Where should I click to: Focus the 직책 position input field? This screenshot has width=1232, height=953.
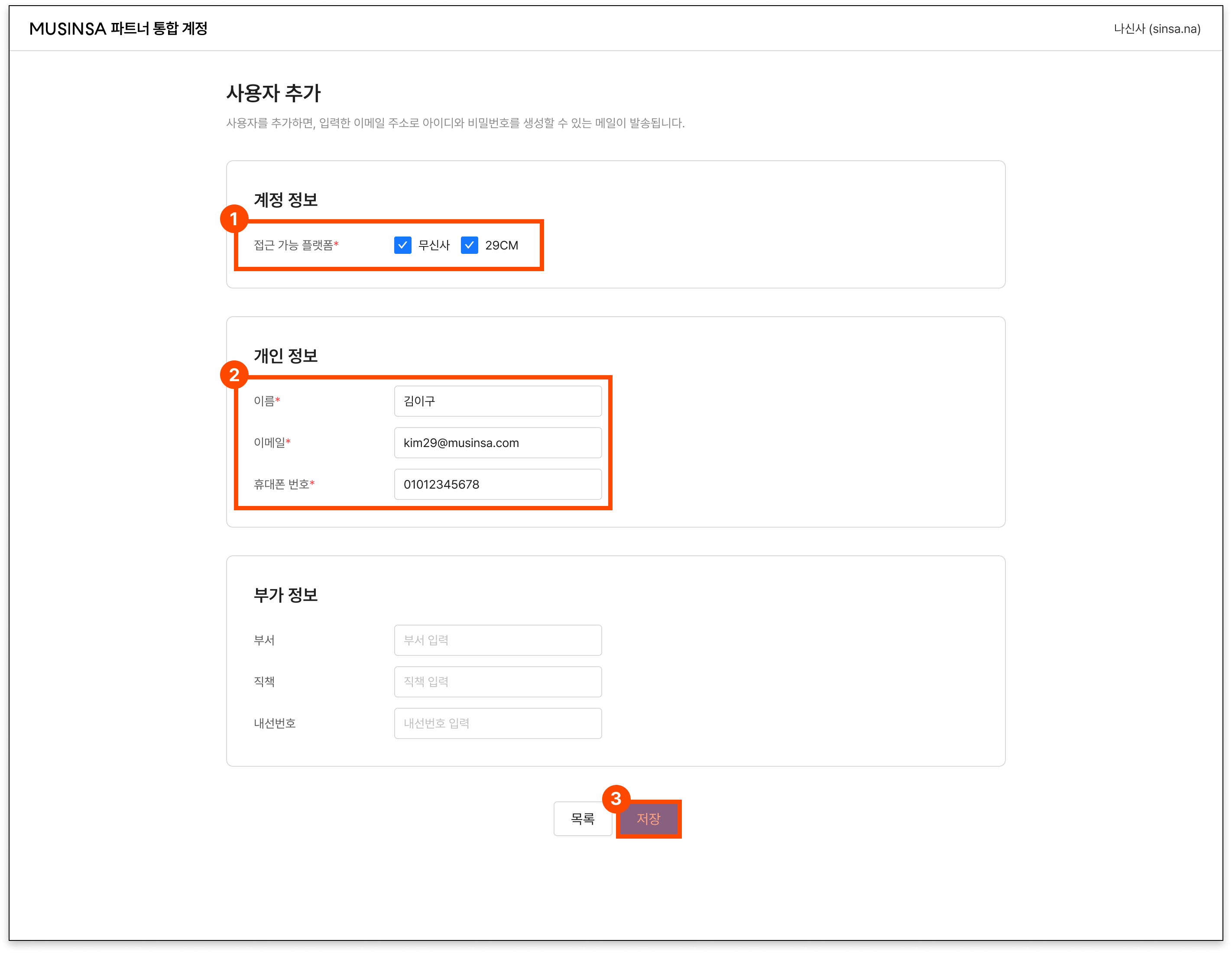point(498,681)
